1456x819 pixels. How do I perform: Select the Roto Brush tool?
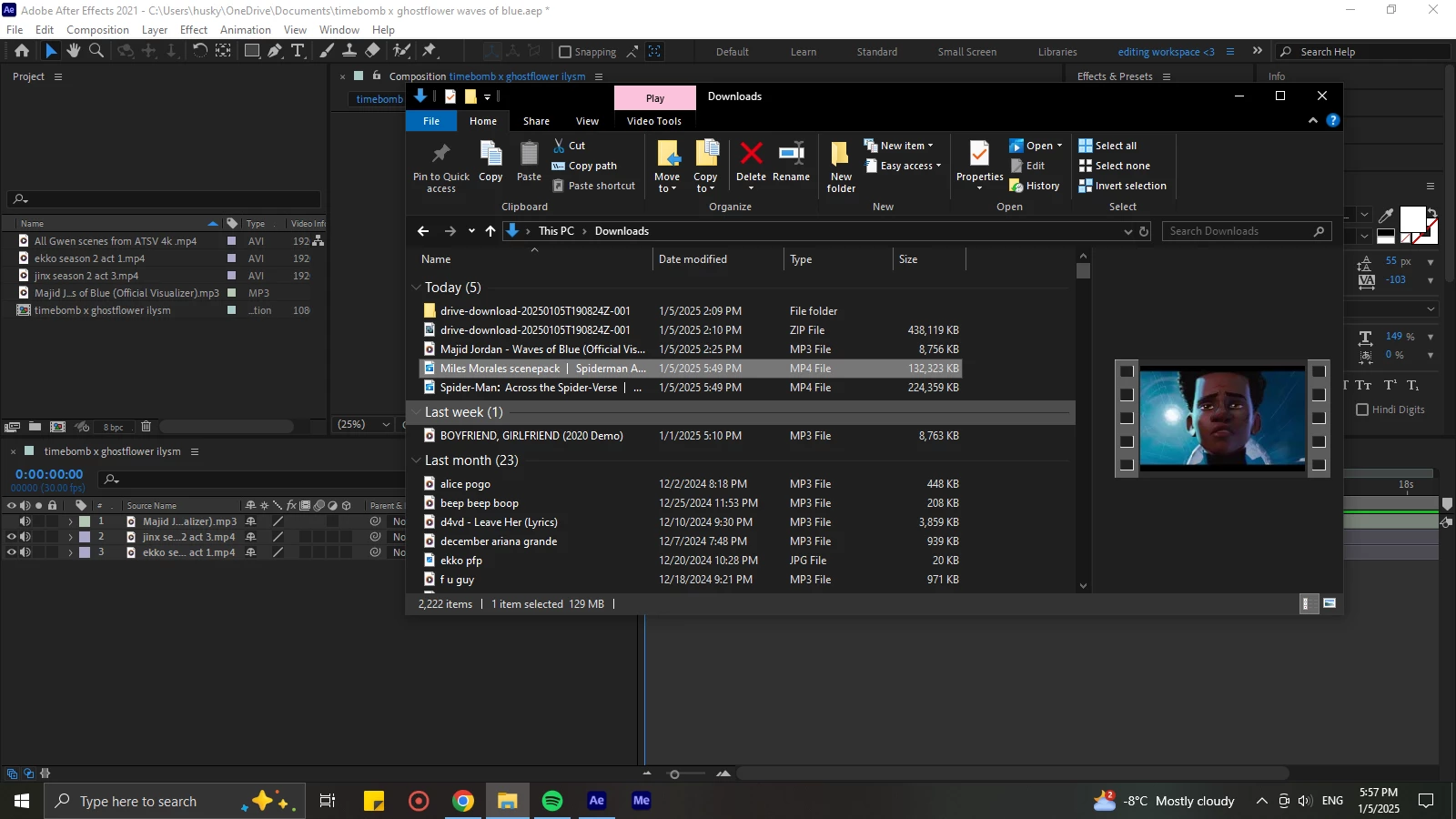click(401, 51)
